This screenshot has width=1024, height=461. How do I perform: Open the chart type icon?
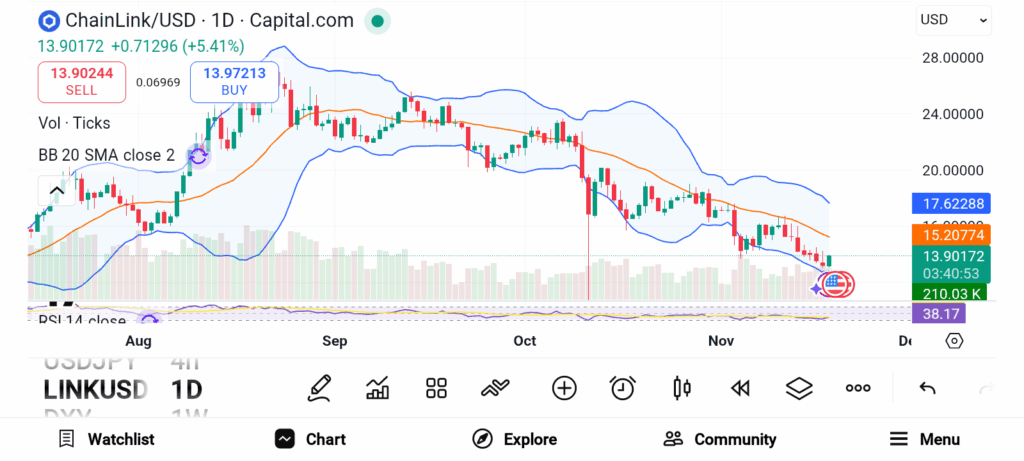pyautogui.click(x=378, y=388)
